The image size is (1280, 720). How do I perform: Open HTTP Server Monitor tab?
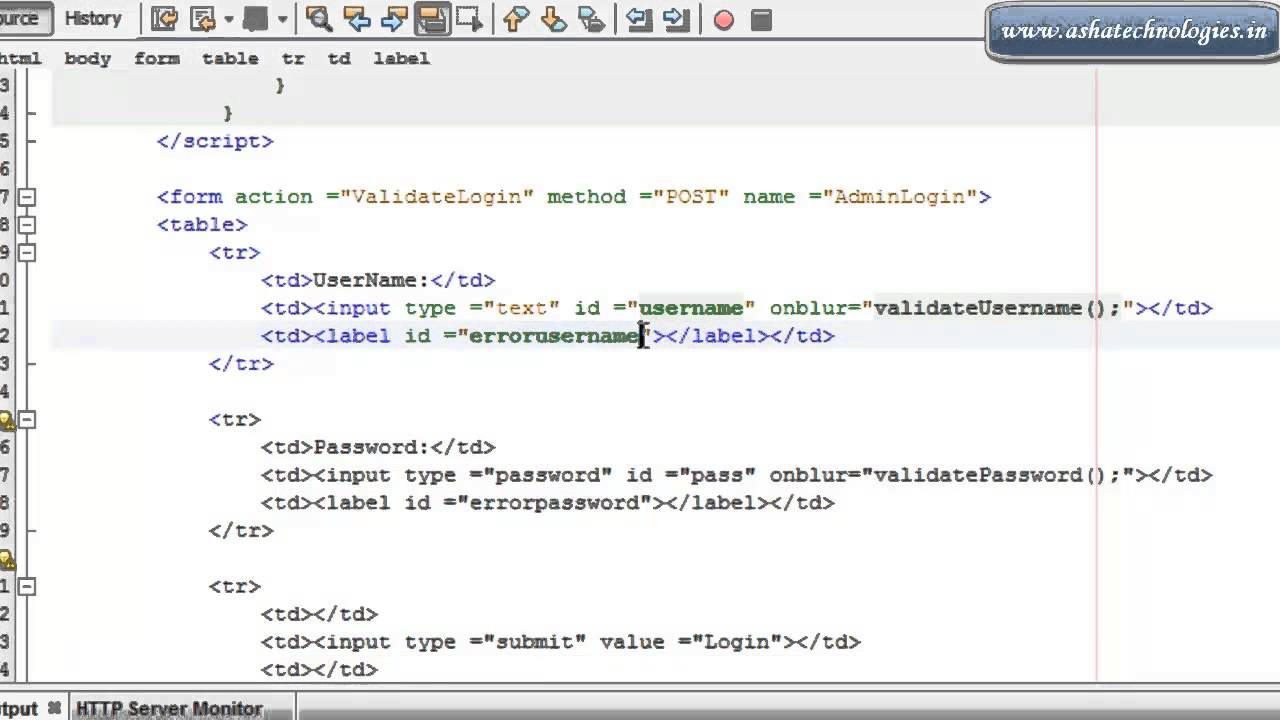(x=169, y=708)
